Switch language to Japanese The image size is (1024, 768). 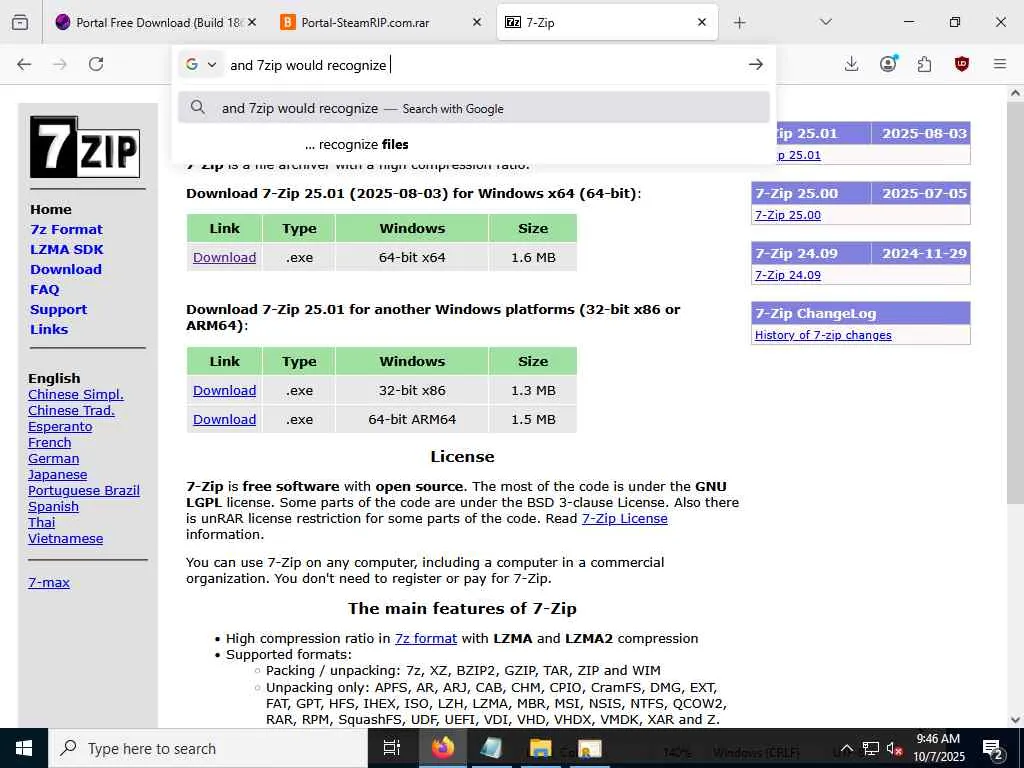click(x=57, y=475)
